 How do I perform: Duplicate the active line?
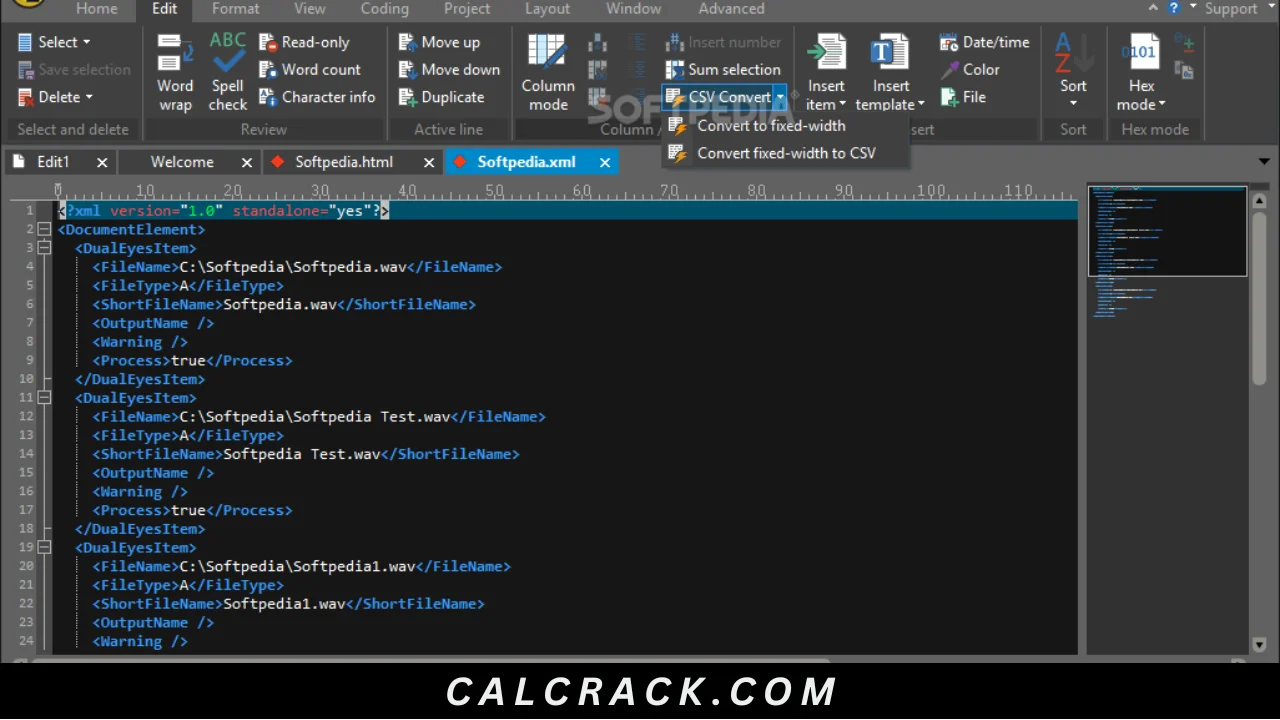(x=441, y=97)
